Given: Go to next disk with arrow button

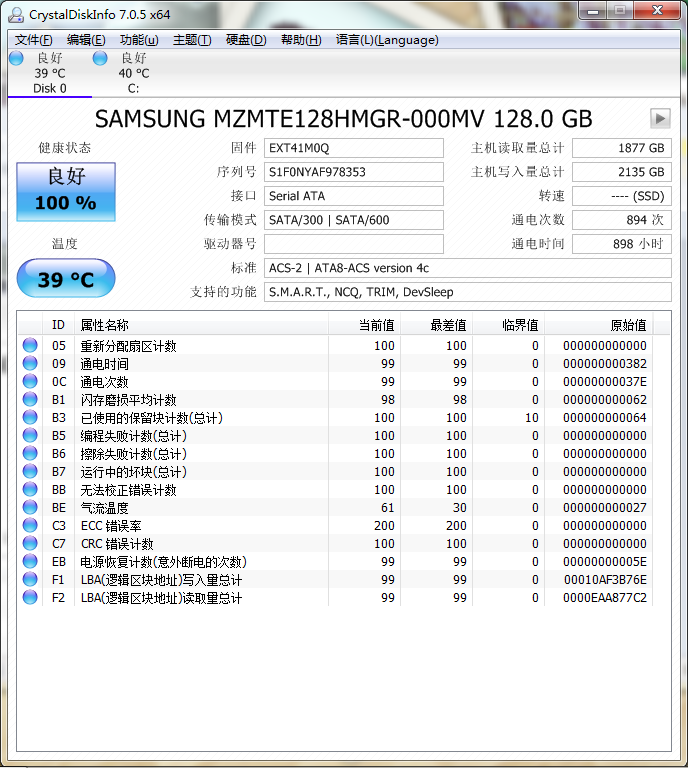Looking at the screenshot, I should point(660,119).
